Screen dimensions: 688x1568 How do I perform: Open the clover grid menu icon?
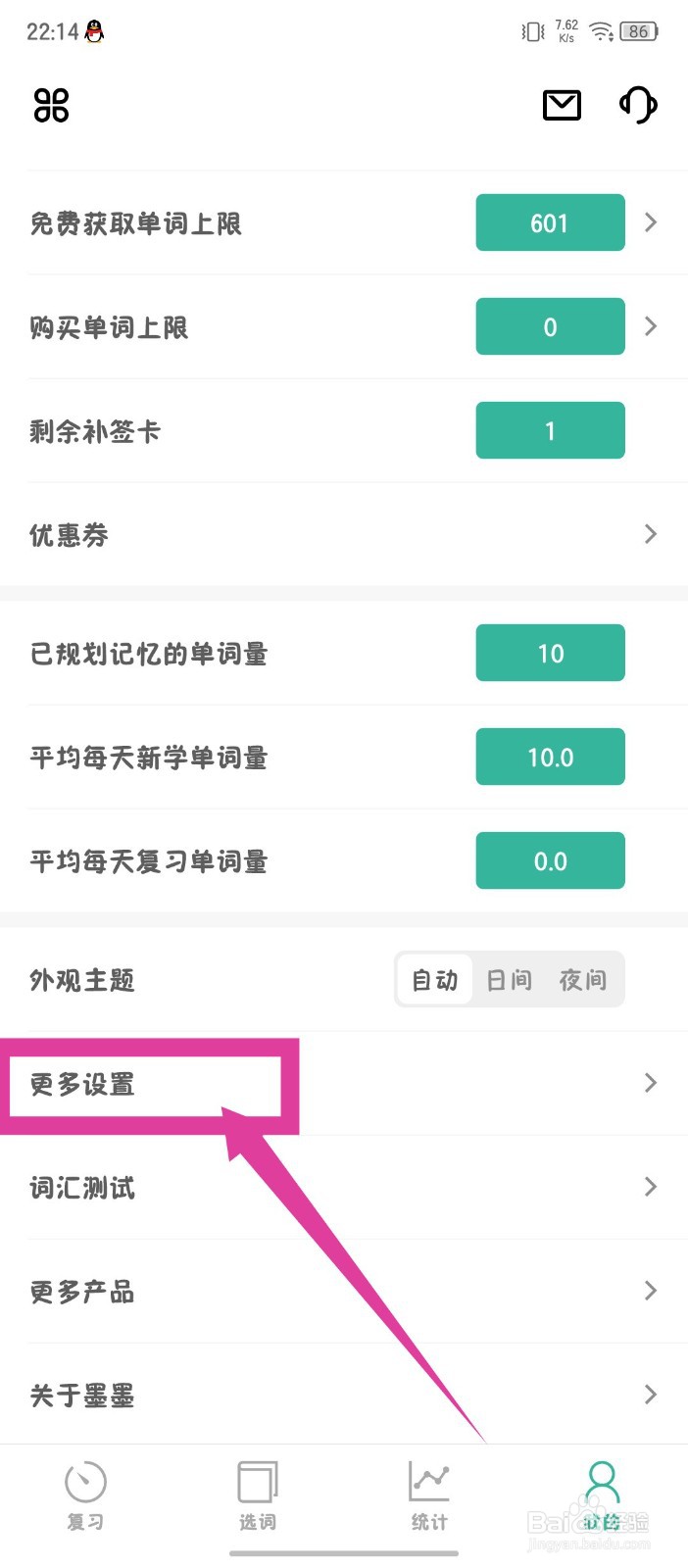pos(50,105)
